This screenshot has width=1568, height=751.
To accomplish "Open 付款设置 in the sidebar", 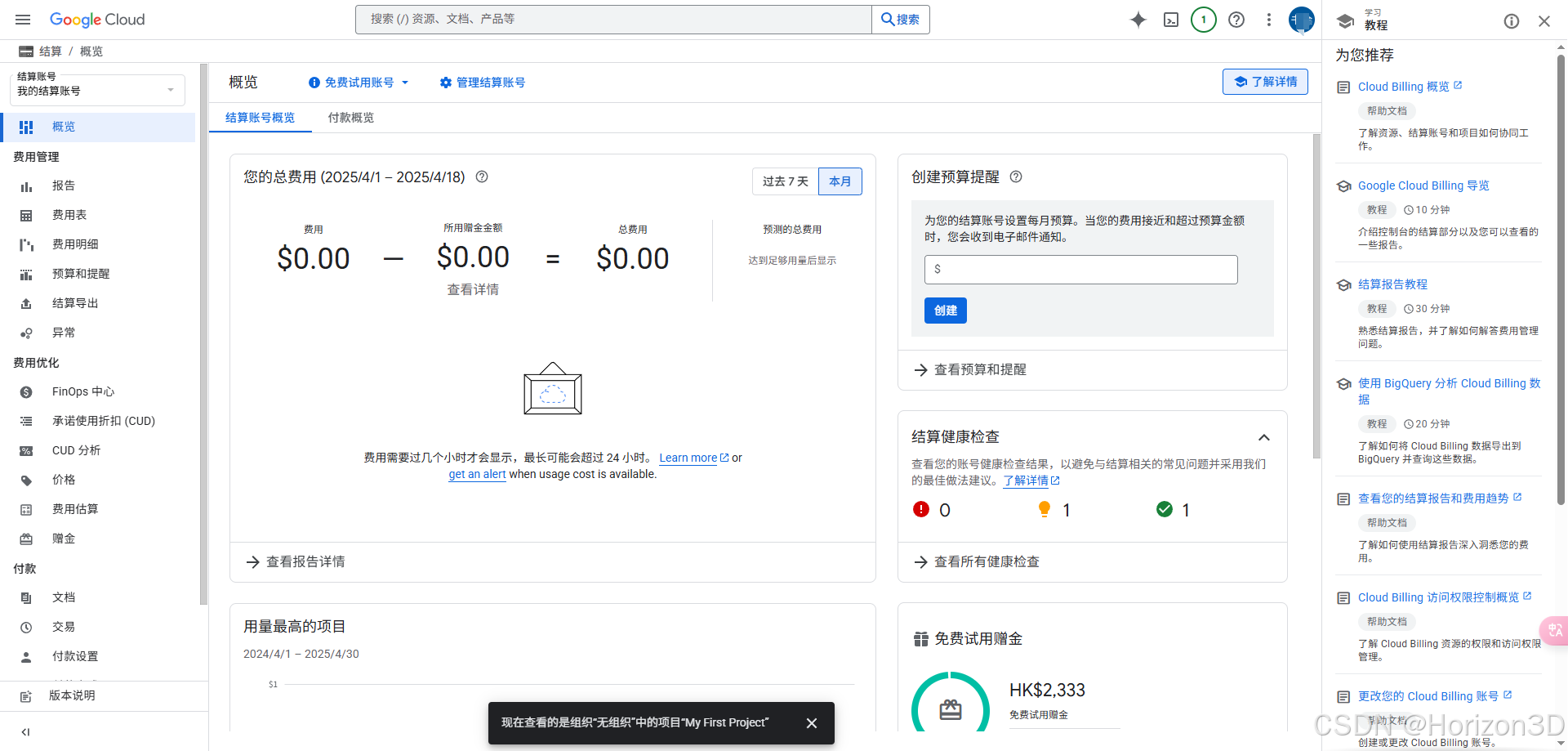I will pyautogui.click(x=98, y=656).
